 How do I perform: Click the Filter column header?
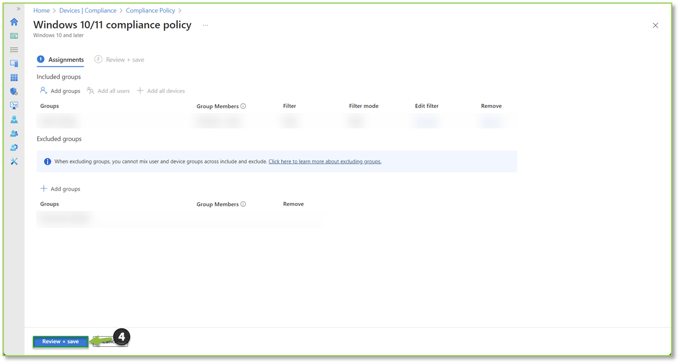click(x=289, y=106)
